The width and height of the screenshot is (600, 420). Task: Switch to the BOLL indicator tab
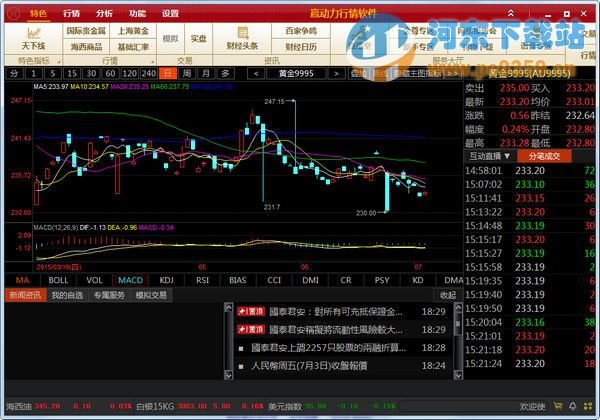pos(58,280)
